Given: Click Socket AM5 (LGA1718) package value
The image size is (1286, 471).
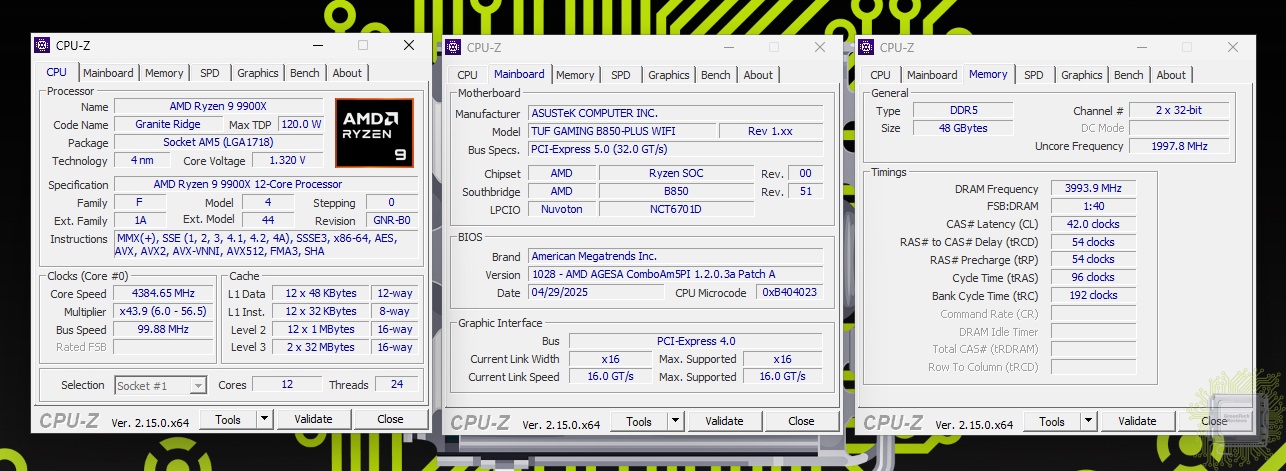Looking at the screenshot, I should tap(220, 142).
